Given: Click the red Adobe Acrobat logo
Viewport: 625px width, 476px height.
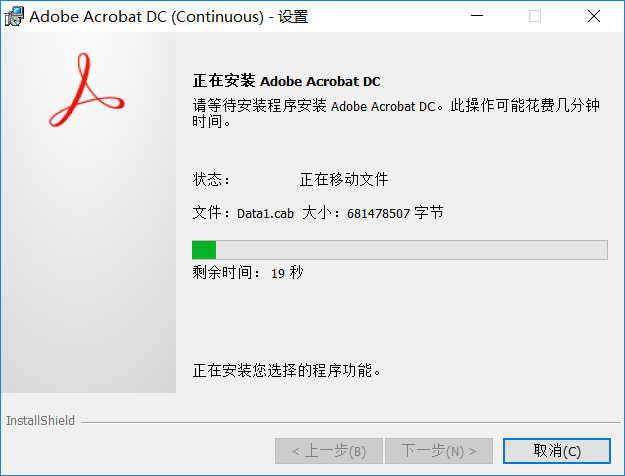Looking at the screenshot, I should 86,90.
